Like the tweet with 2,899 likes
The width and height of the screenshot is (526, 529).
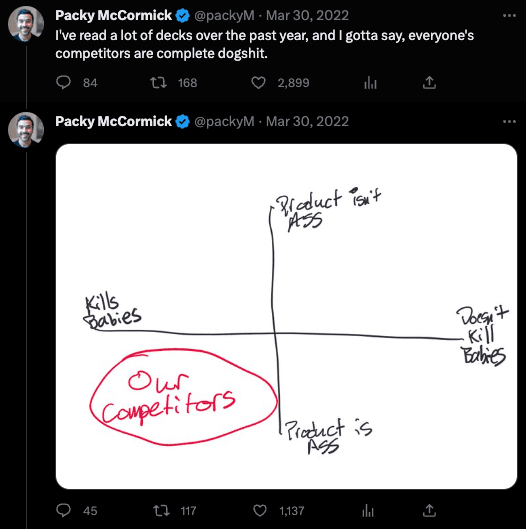click(x=258, y=83)
